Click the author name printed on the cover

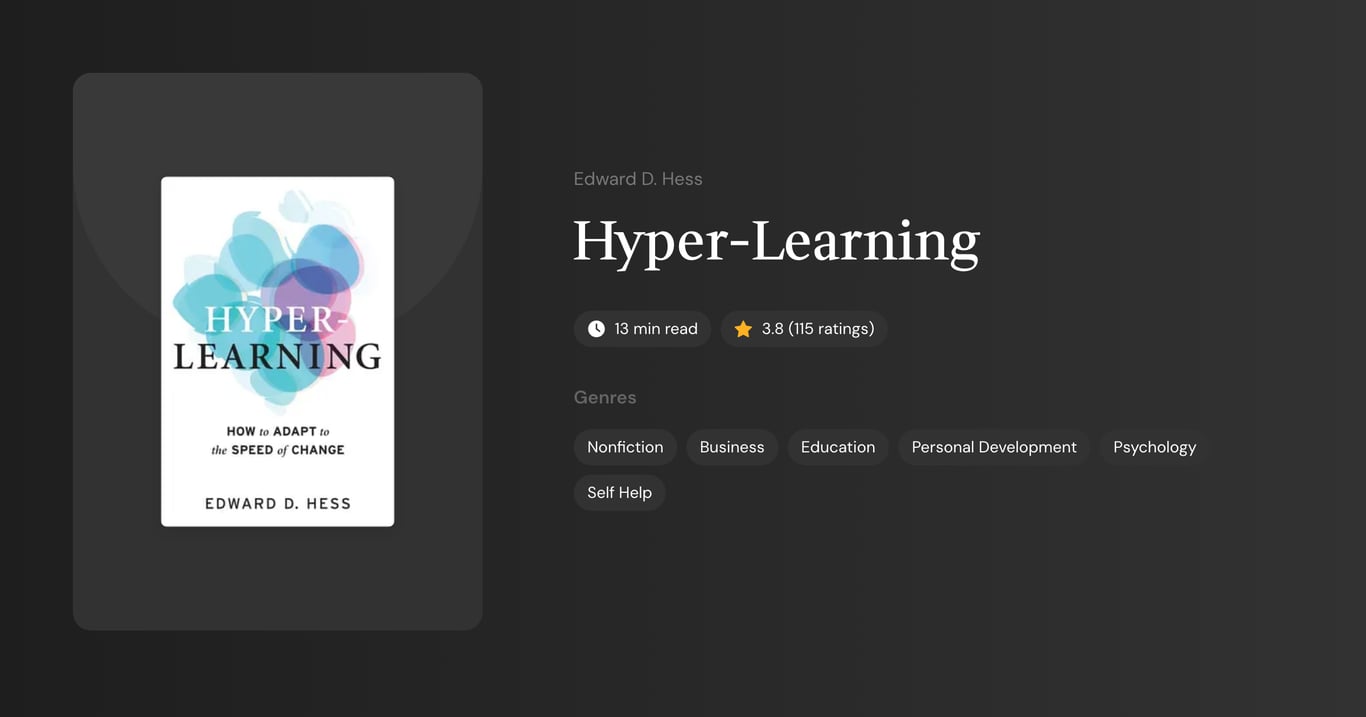277,503
